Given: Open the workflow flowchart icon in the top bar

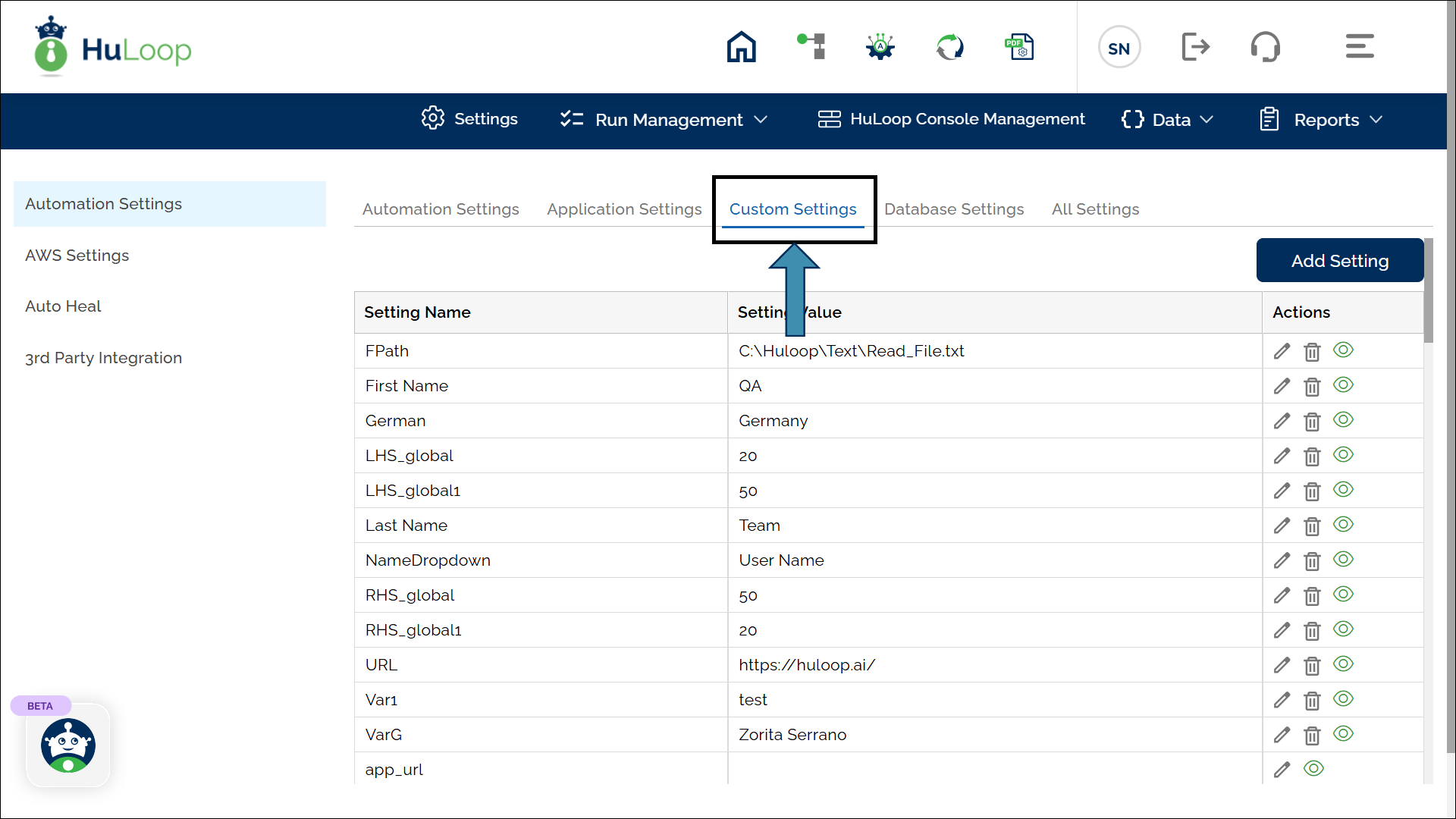Looking at the screenshot, I should [811, 47].
